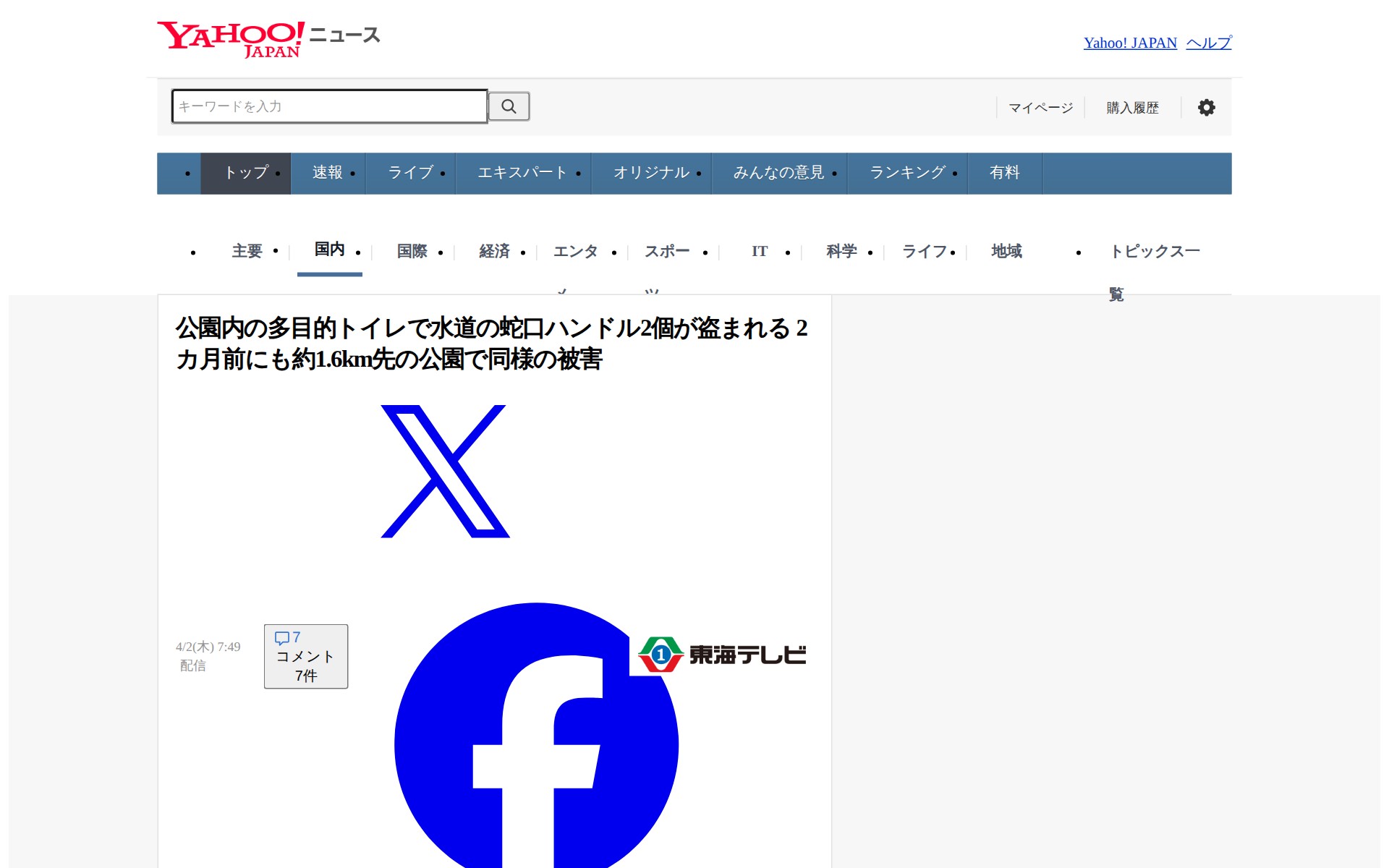Open the みんなの意見 tab
The height and width of the screenshot is (868, 1389).
(778, 173)
